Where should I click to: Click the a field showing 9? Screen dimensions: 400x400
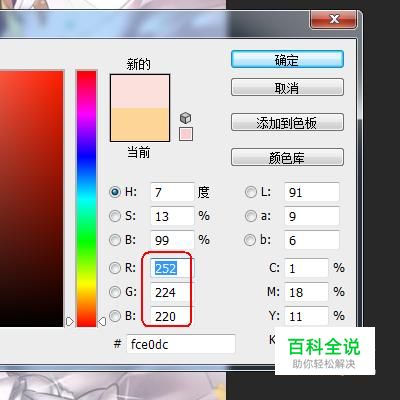coord(312,216)
